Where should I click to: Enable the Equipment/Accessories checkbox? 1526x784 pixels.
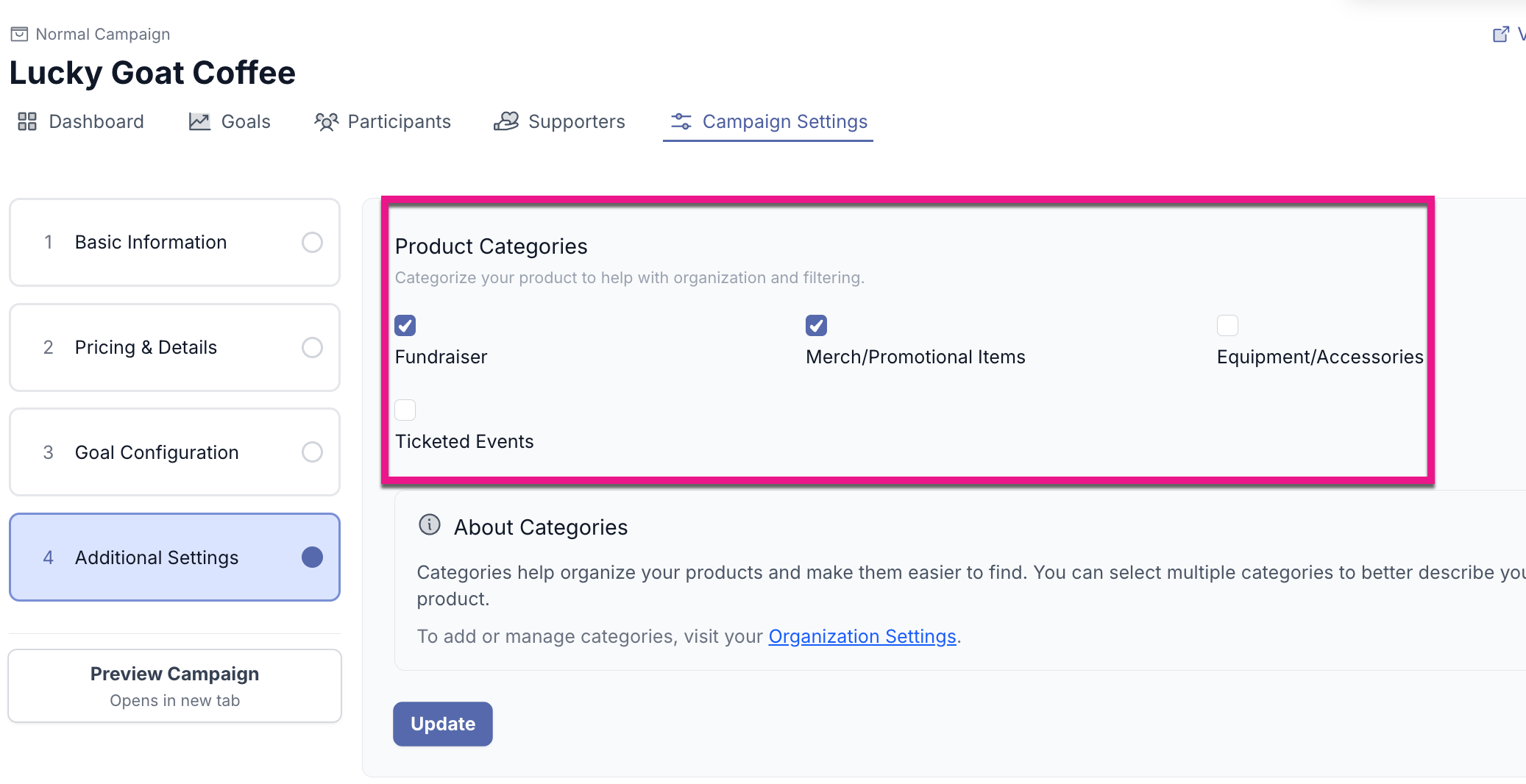coord(1227,325)
